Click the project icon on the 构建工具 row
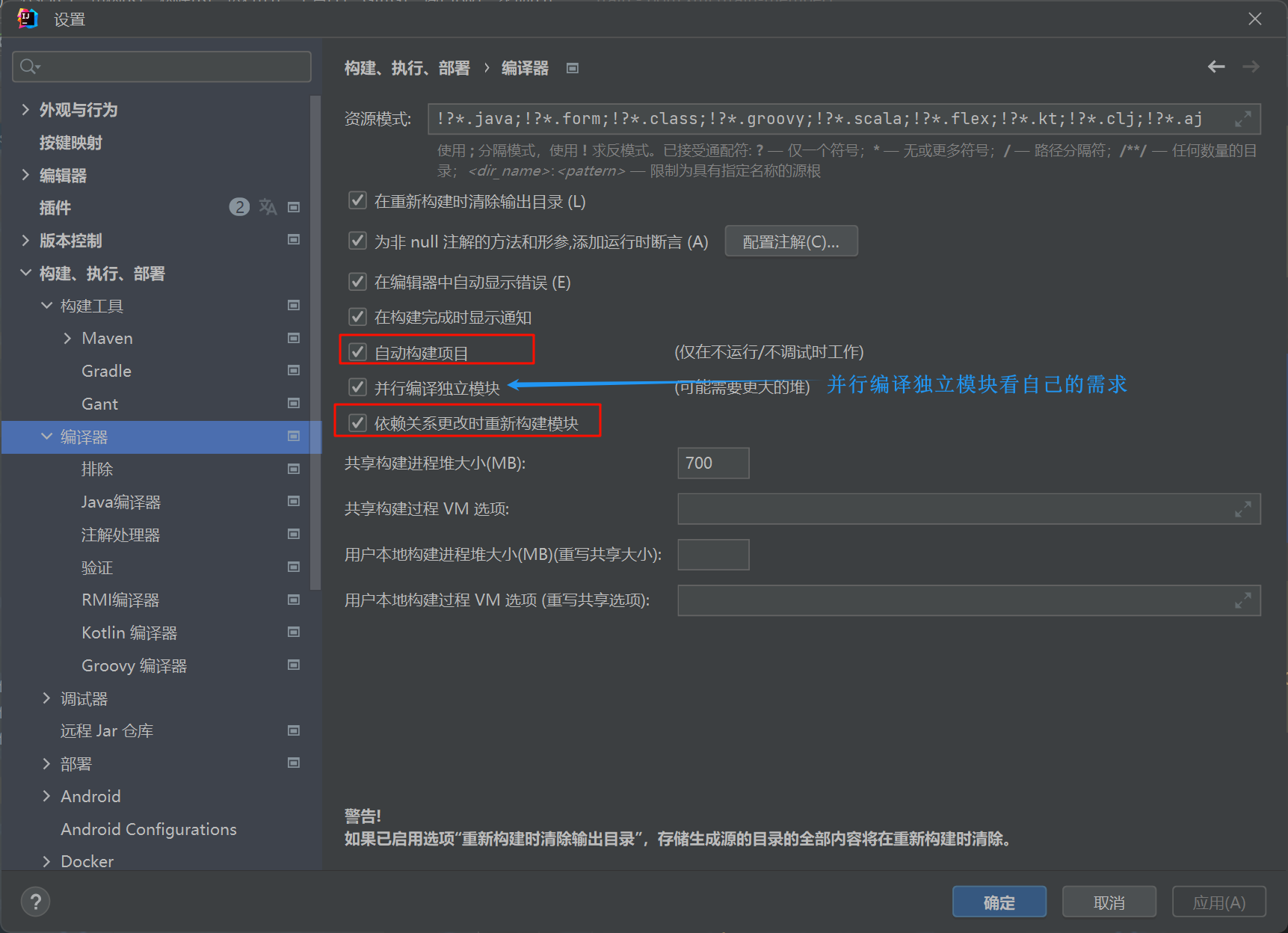Image resolution: width=1288 pixels, height=933 pixels. click(294, 305)
